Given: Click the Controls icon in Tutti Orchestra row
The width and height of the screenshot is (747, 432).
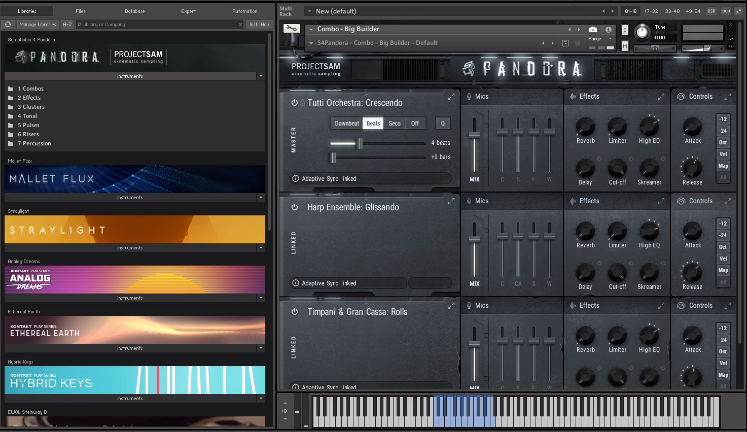Looking at the screenshot, I should [681, 96].
